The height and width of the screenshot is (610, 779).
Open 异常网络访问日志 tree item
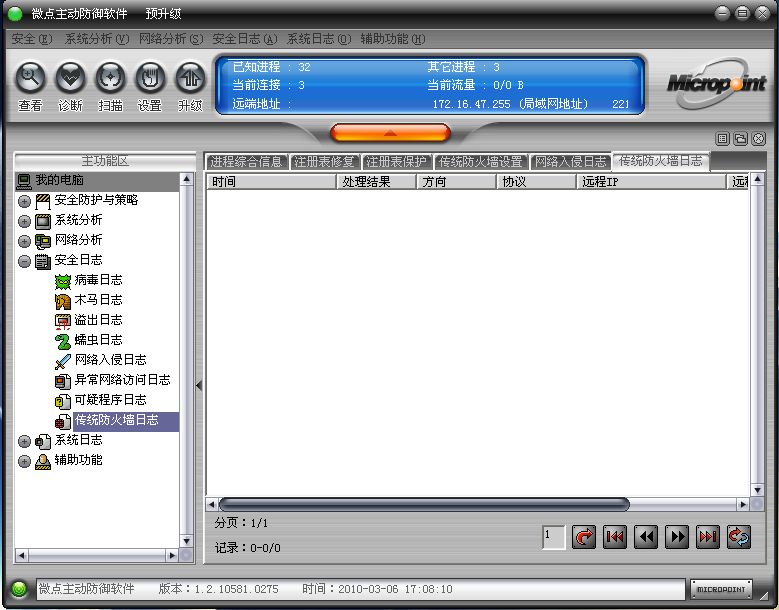click(x=122, y=380)
